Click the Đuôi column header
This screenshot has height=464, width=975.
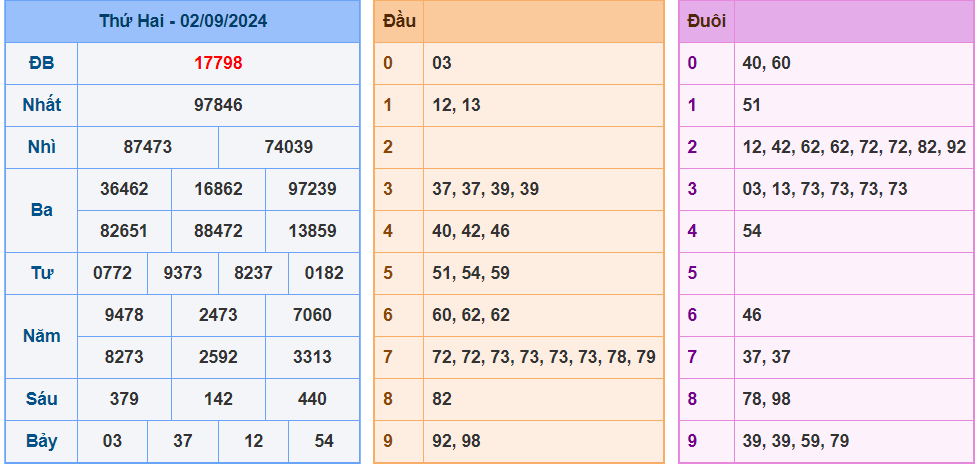click(x=707, y=21)
